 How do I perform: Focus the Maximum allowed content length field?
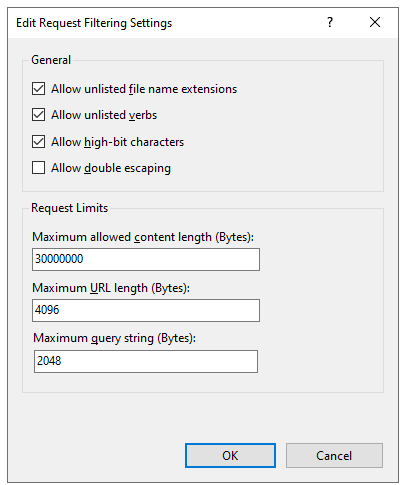coord(146,259)
